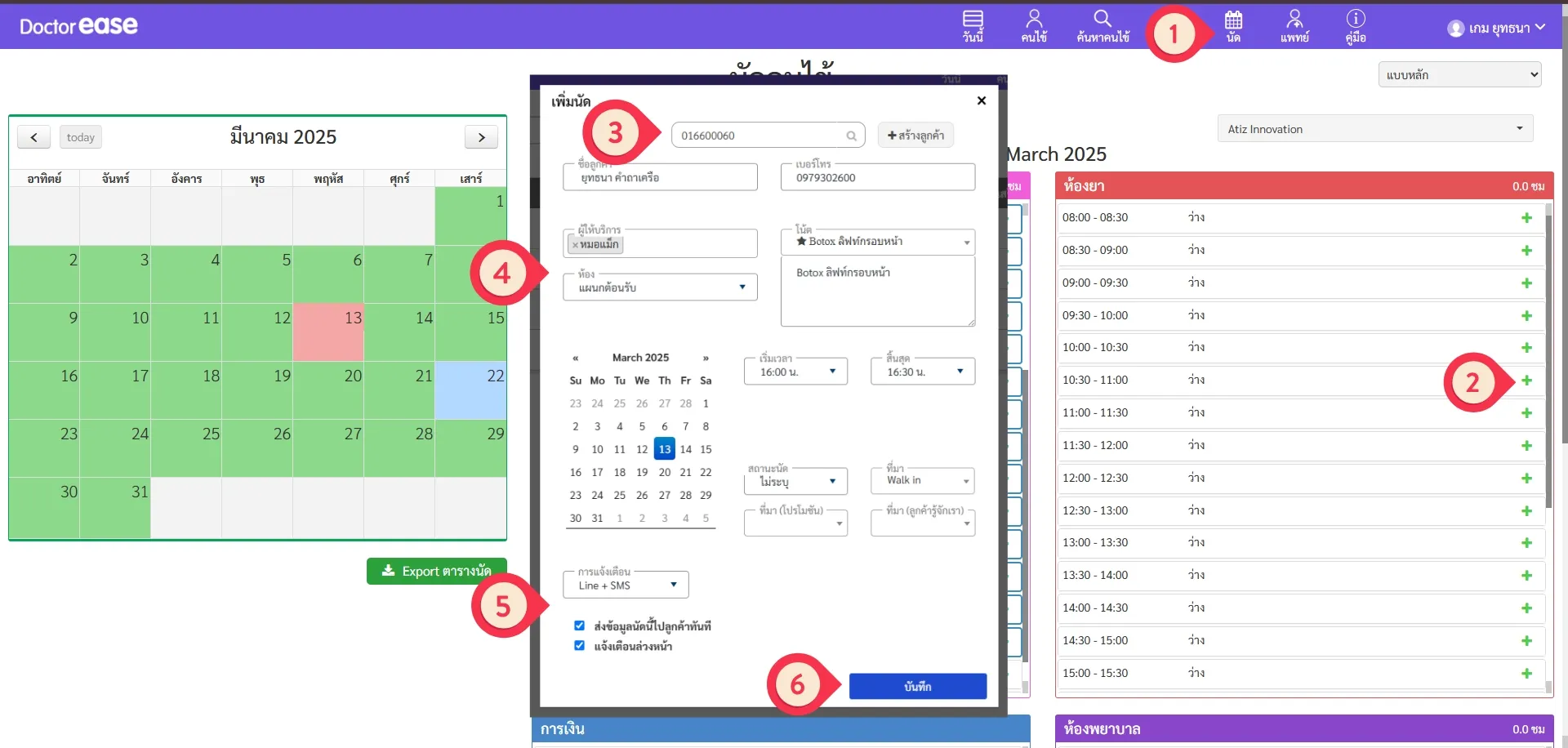Viewport: 1568px width, 748px height.
Task: Toggle ส่งข้อมูลนัดนี้ไปลูกค้าทันที checkbox
Action: 579,626
